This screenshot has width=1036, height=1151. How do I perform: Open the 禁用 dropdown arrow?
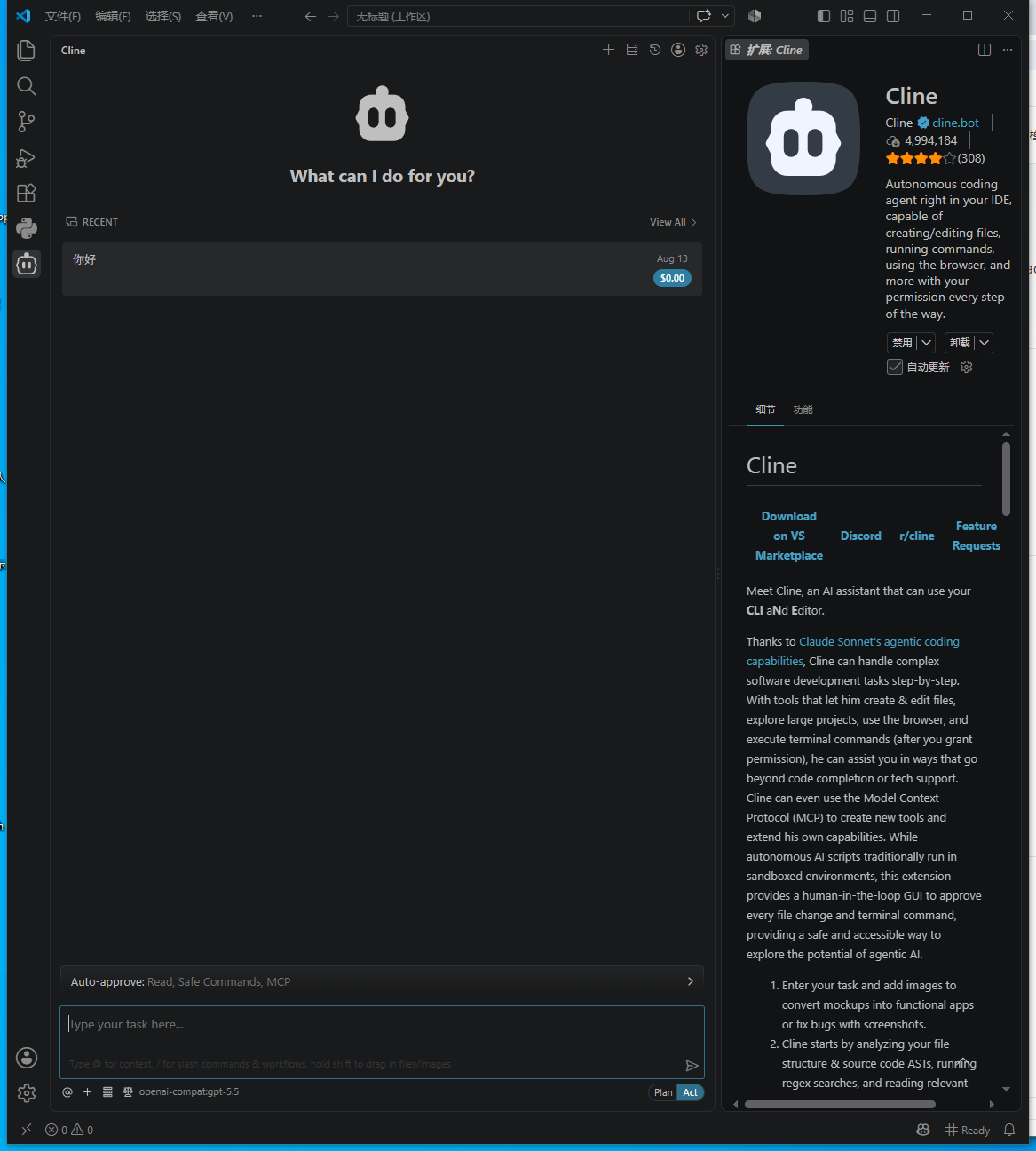(926, 343)
